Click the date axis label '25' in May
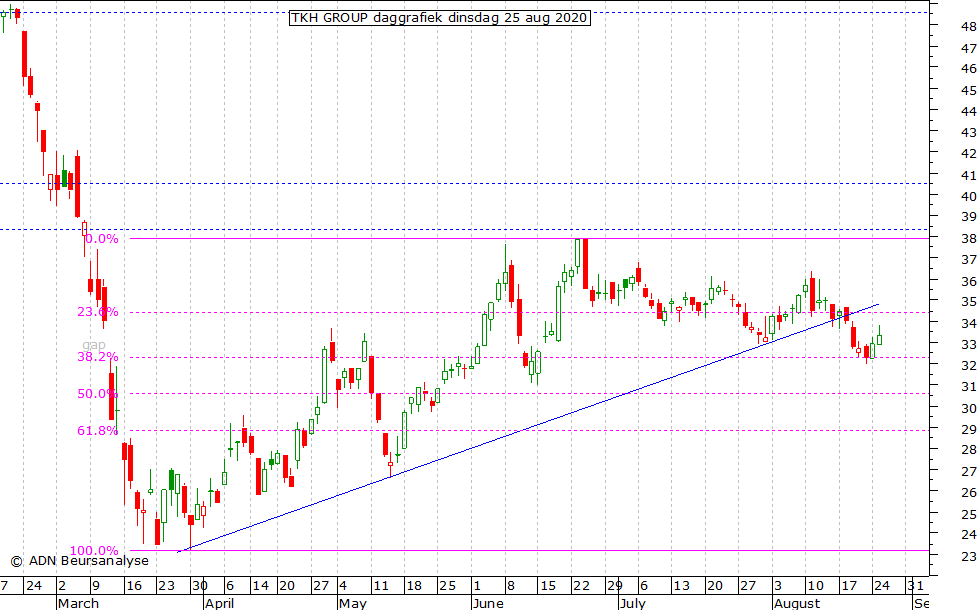This screenshot has height=610, width=980. [x=448, y=586]
